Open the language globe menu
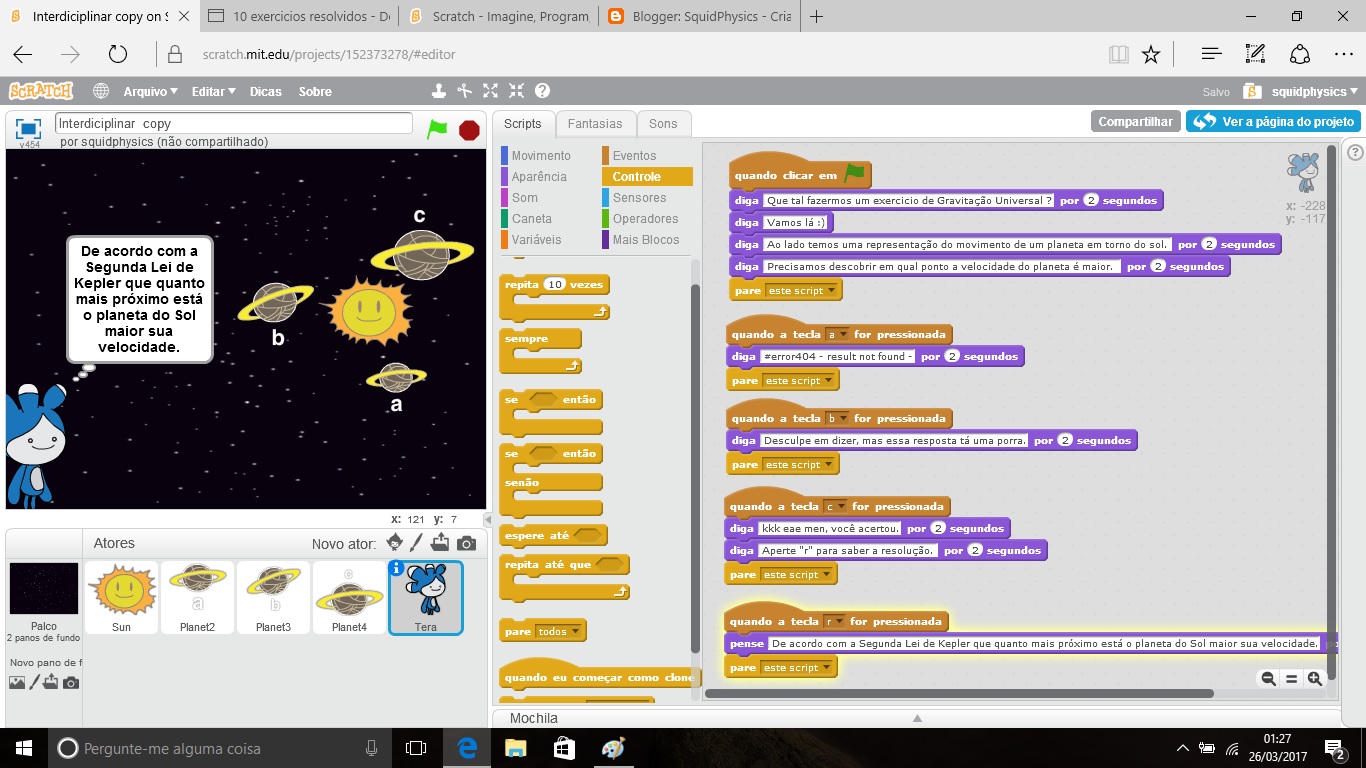Image resolution: width=1366 pixels, height=768 pixels. [101, 91]
